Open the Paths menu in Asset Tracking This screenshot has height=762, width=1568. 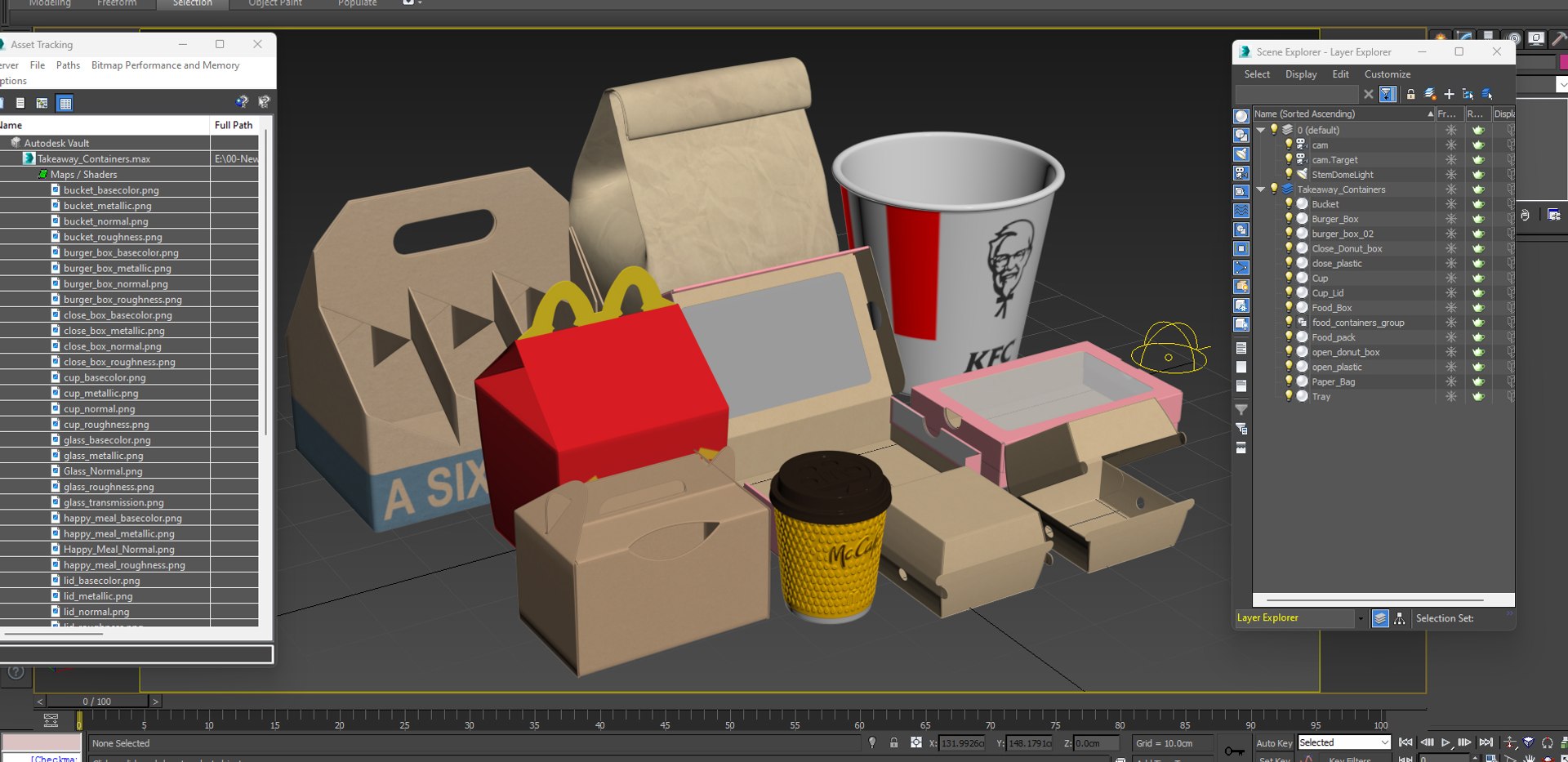click(x=68, y=65)
